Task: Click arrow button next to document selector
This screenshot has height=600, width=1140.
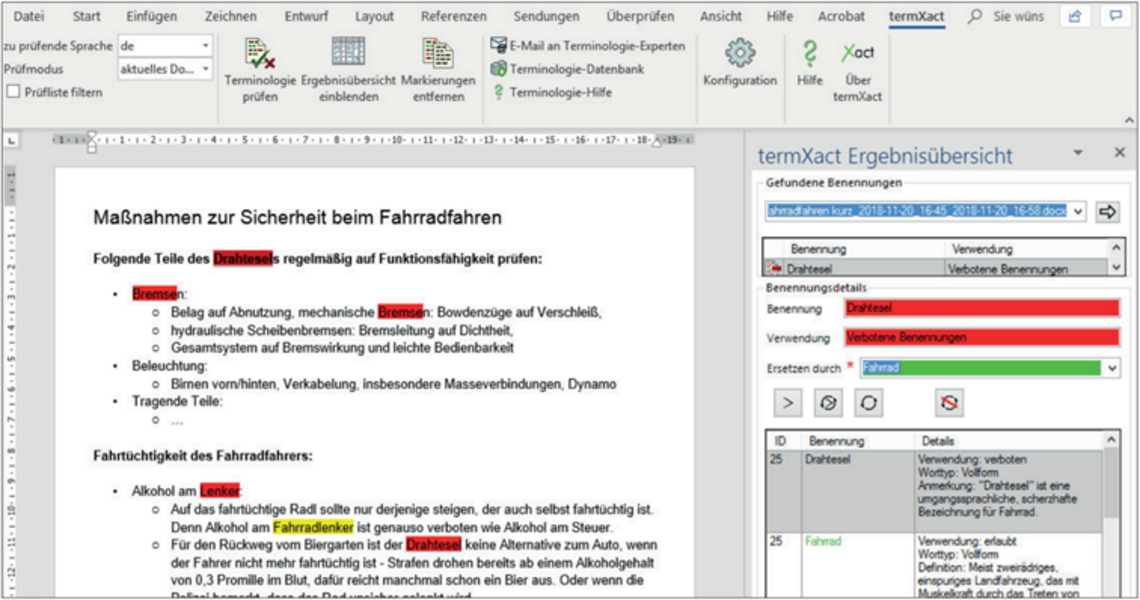Action: pyautogui.click(x=1108, y=212)
